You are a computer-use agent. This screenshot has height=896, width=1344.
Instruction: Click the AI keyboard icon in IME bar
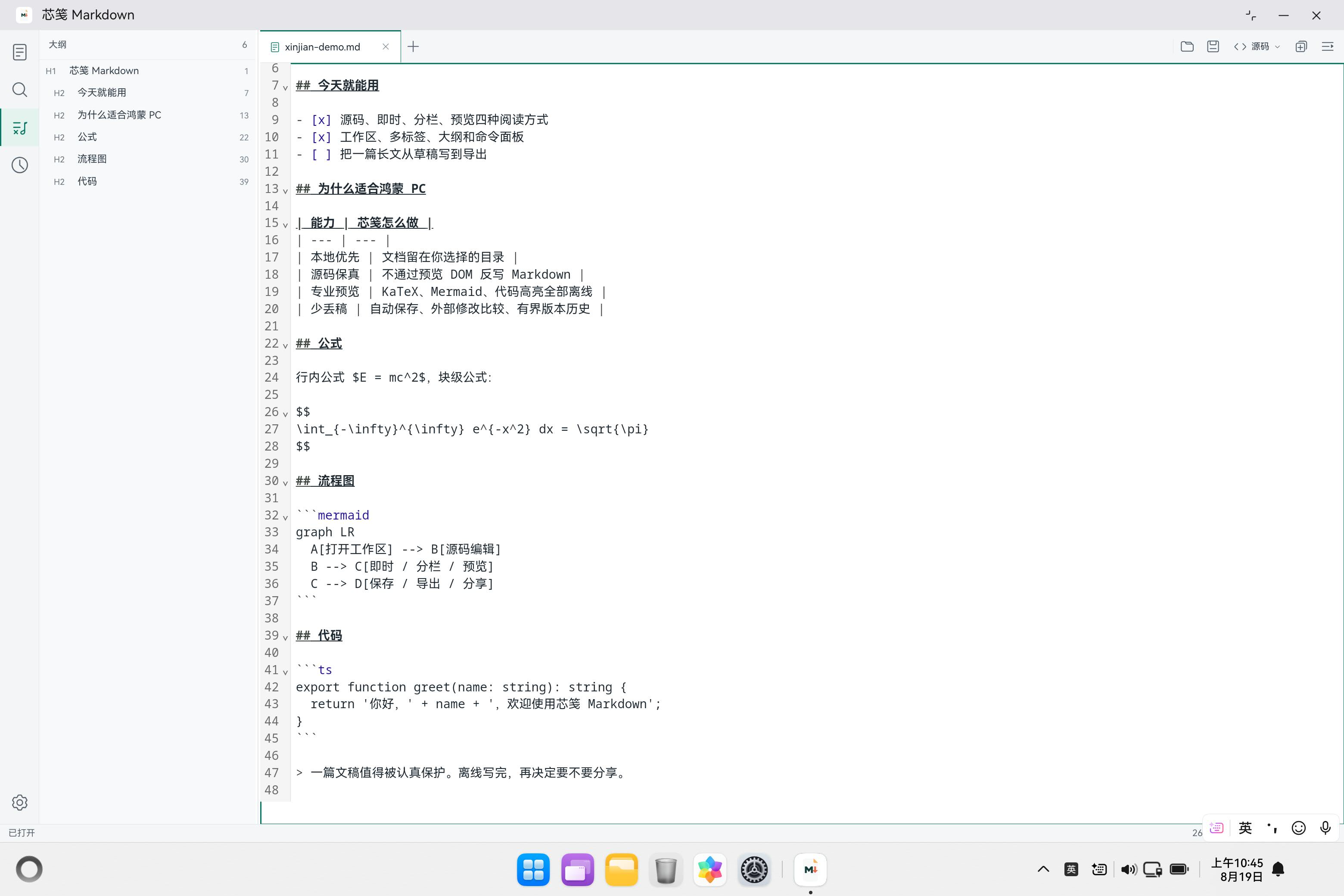(1216, 828)
